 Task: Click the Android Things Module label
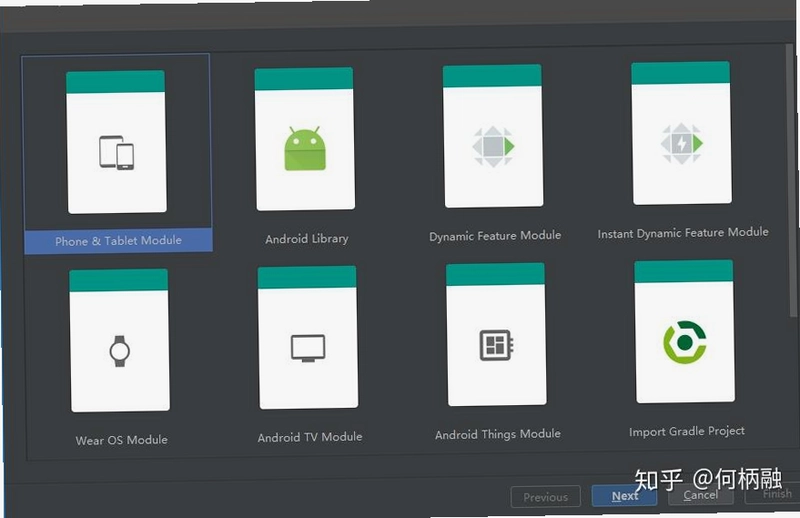(497, 434)
